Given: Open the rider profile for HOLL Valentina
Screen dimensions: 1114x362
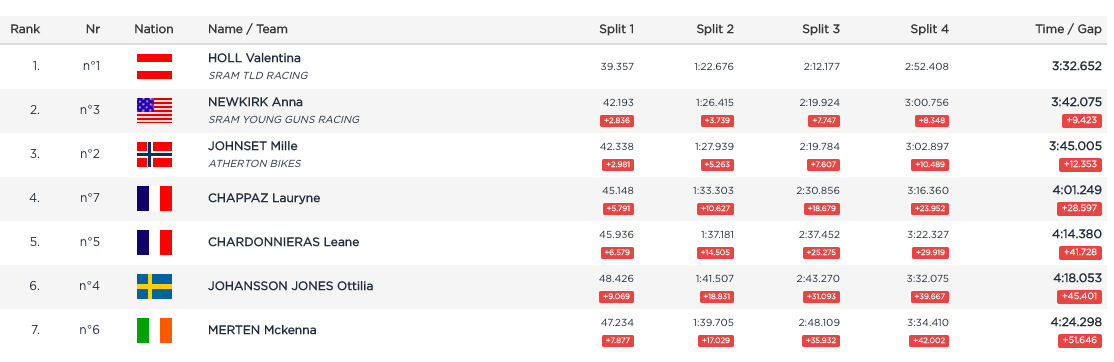Looking at the screenshot, I should 254,57.
